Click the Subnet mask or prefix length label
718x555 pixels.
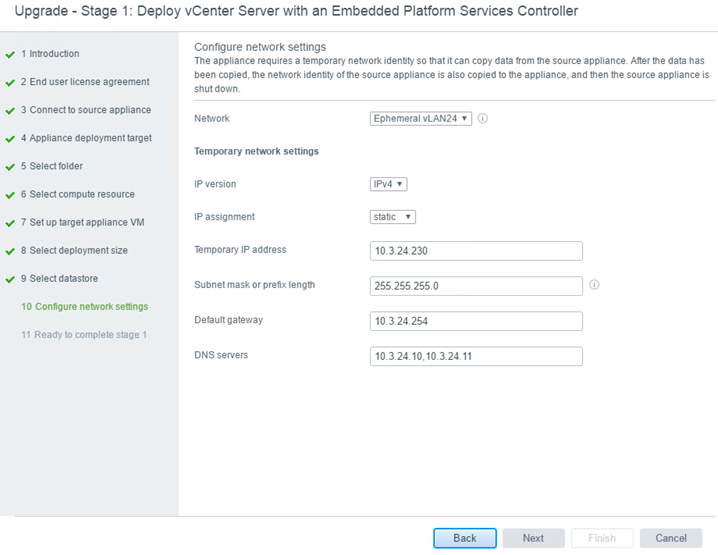pyautogui.click(x=255, y=285)
